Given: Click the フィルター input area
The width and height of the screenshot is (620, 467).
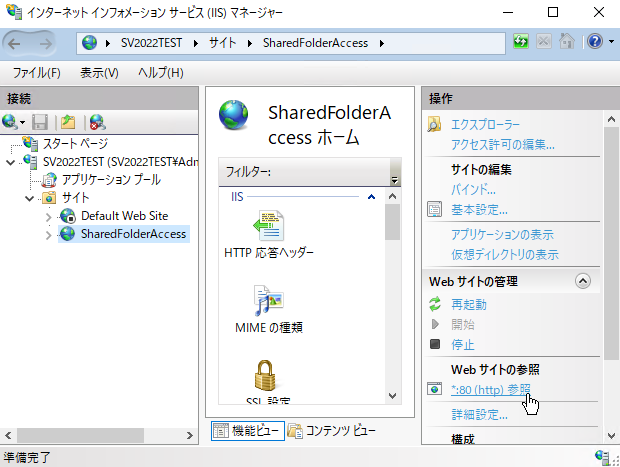Looking at the screenshot, I should pos(304,172).
